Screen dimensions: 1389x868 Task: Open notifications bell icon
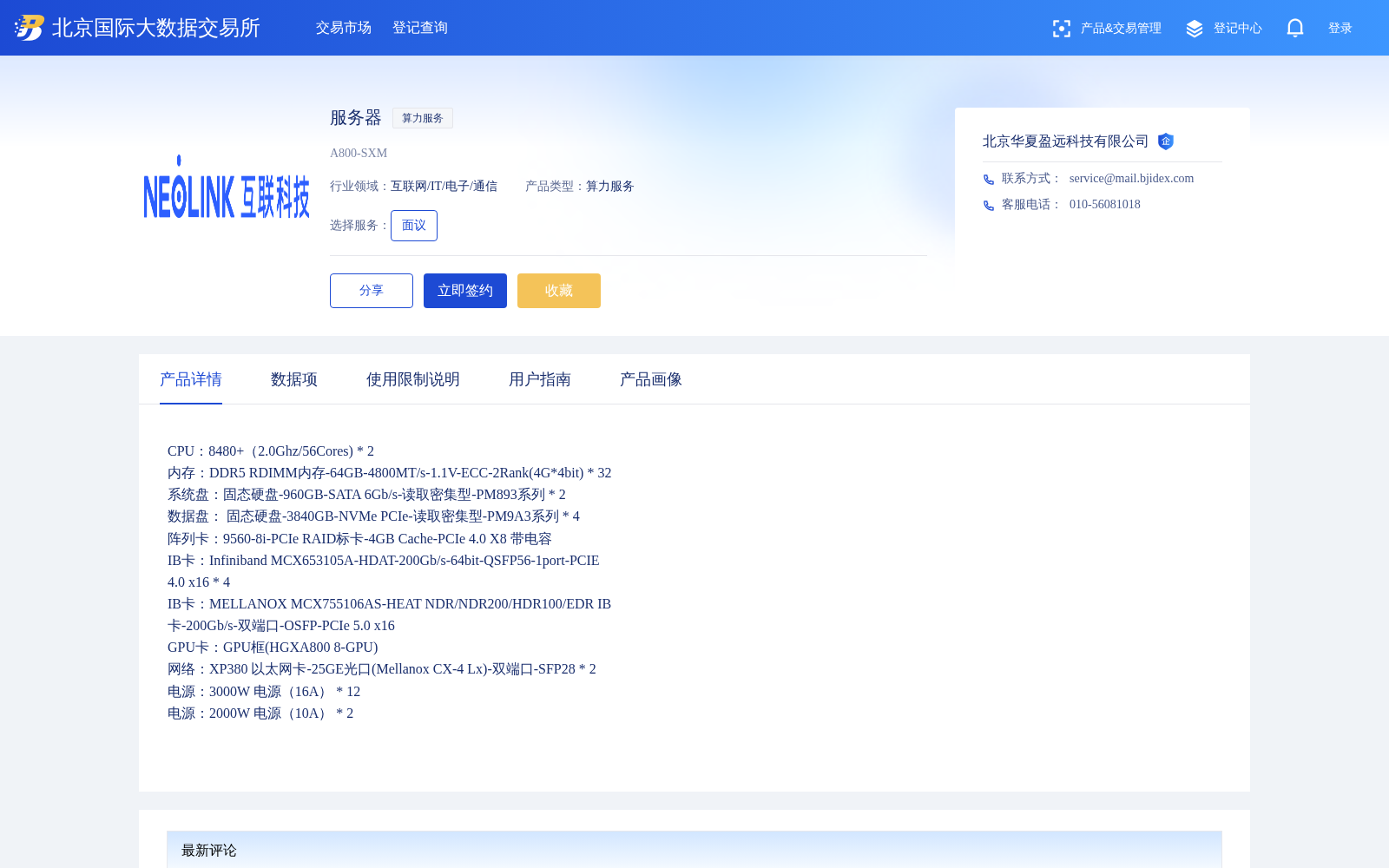click(x=1295, y=29)
